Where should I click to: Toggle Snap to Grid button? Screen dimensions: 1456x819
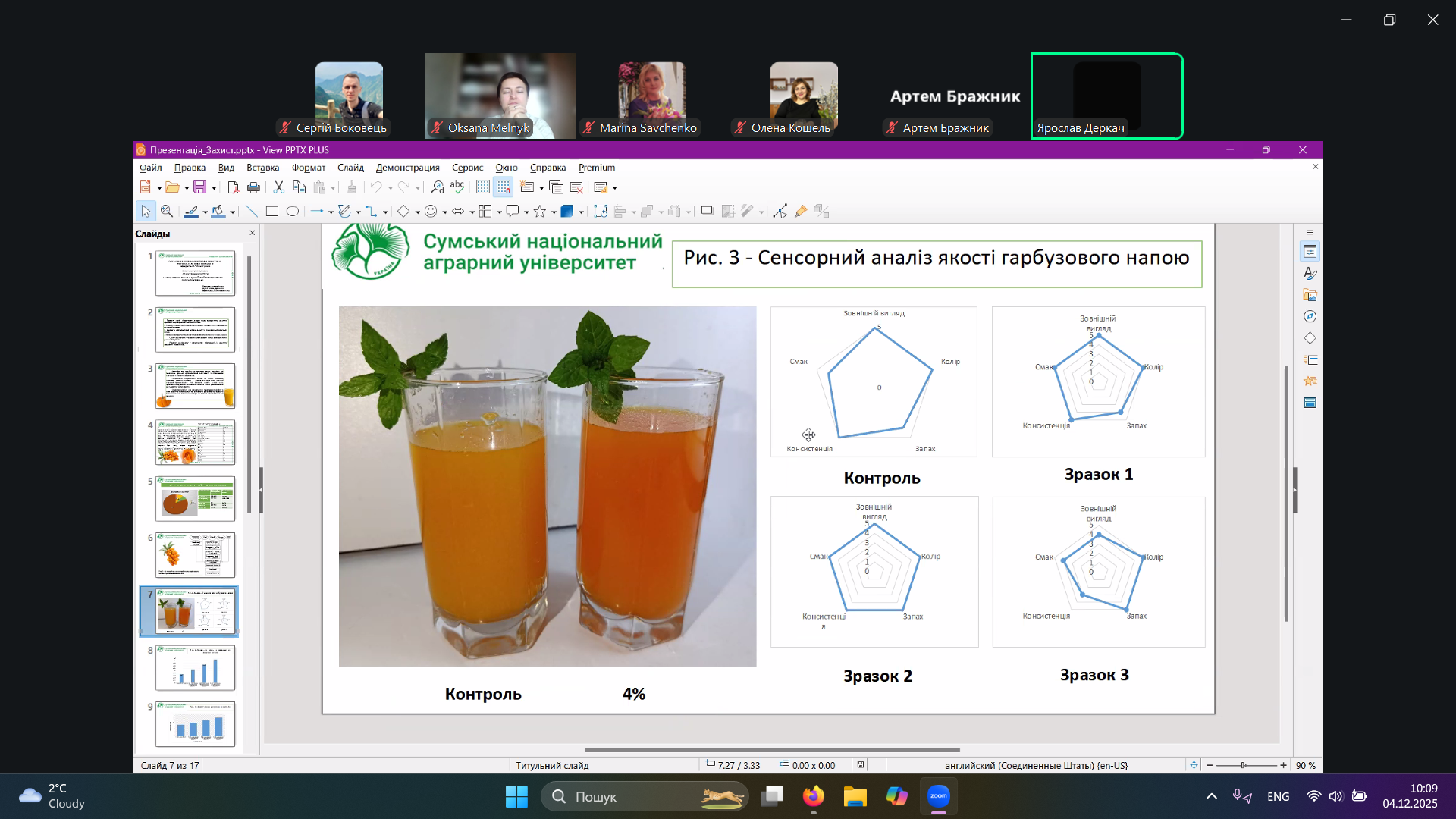(504, 187)
